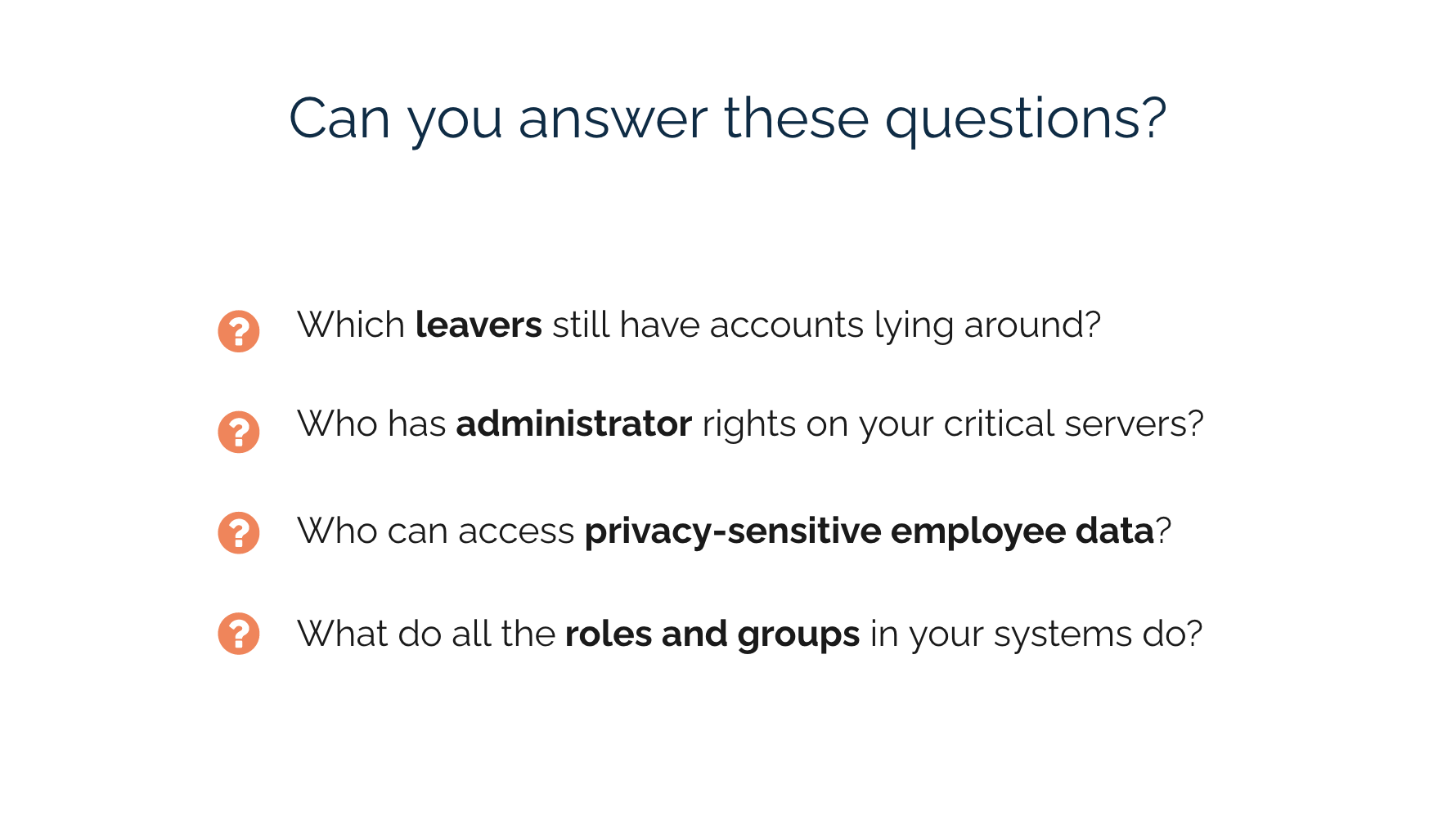
Task: Click the word 'Which' in first question
Action: 351,325
